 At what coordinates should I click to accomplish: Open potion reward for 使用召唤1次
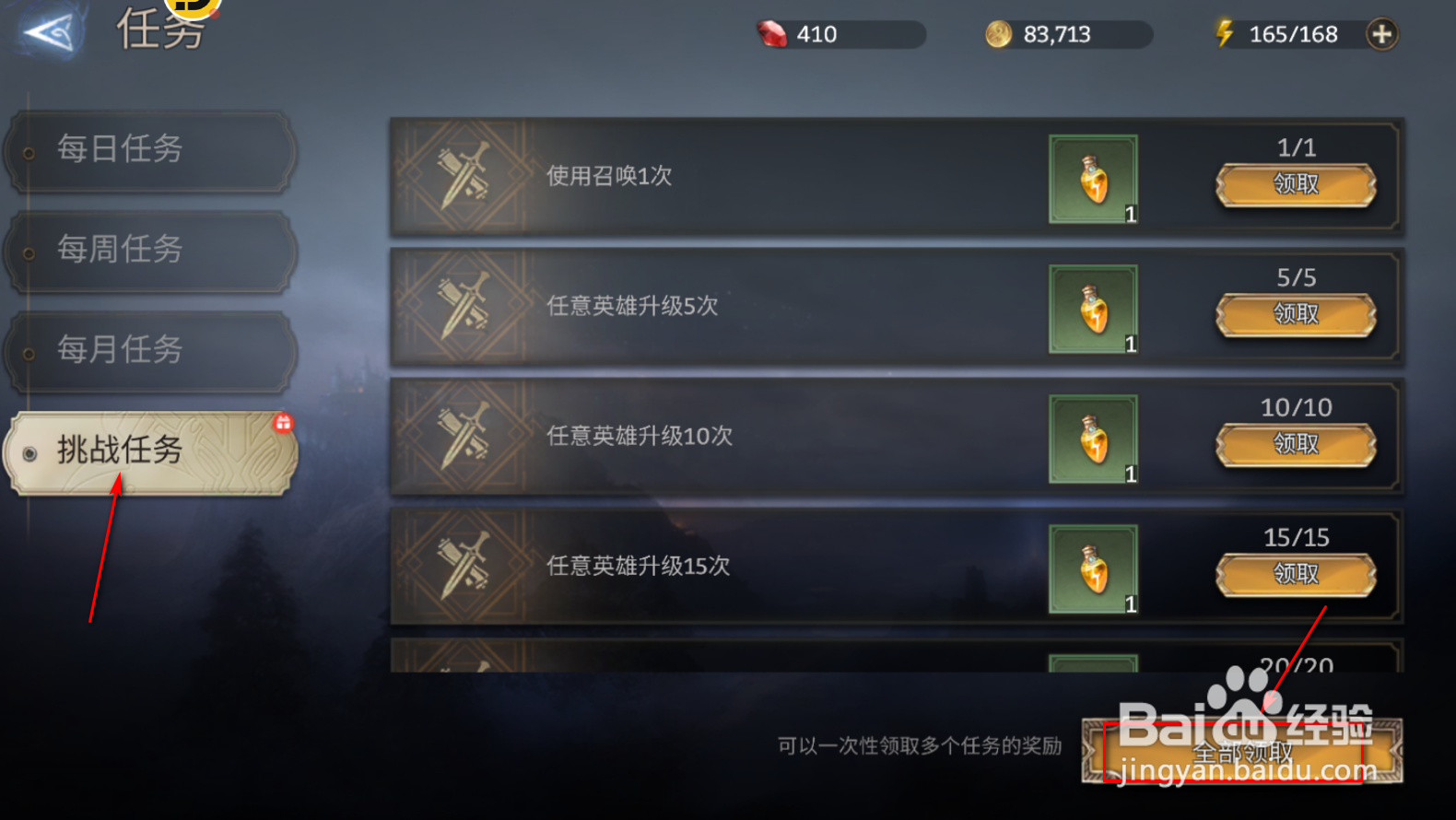[1093, 179]
